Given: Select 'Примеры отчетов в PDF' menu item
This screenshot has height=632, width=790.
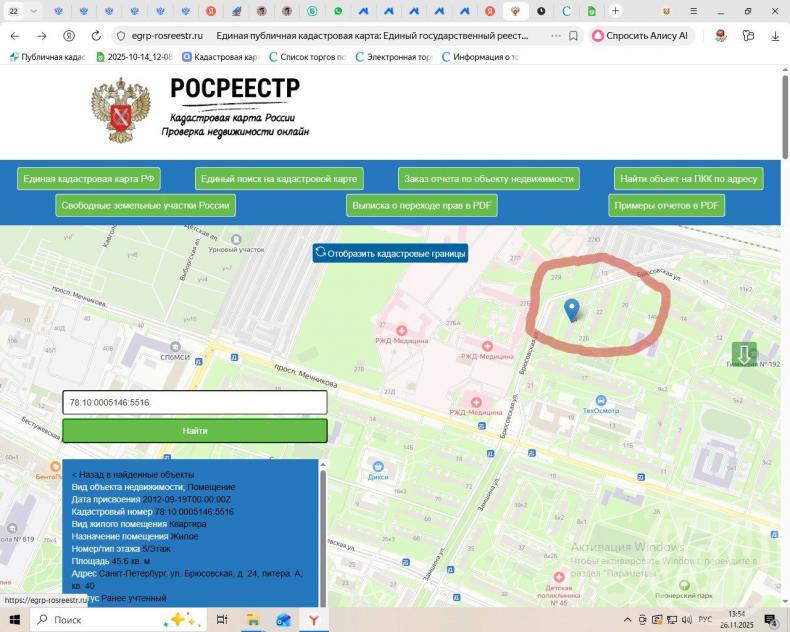Looking at the screenshot, I should coord(666,205).
